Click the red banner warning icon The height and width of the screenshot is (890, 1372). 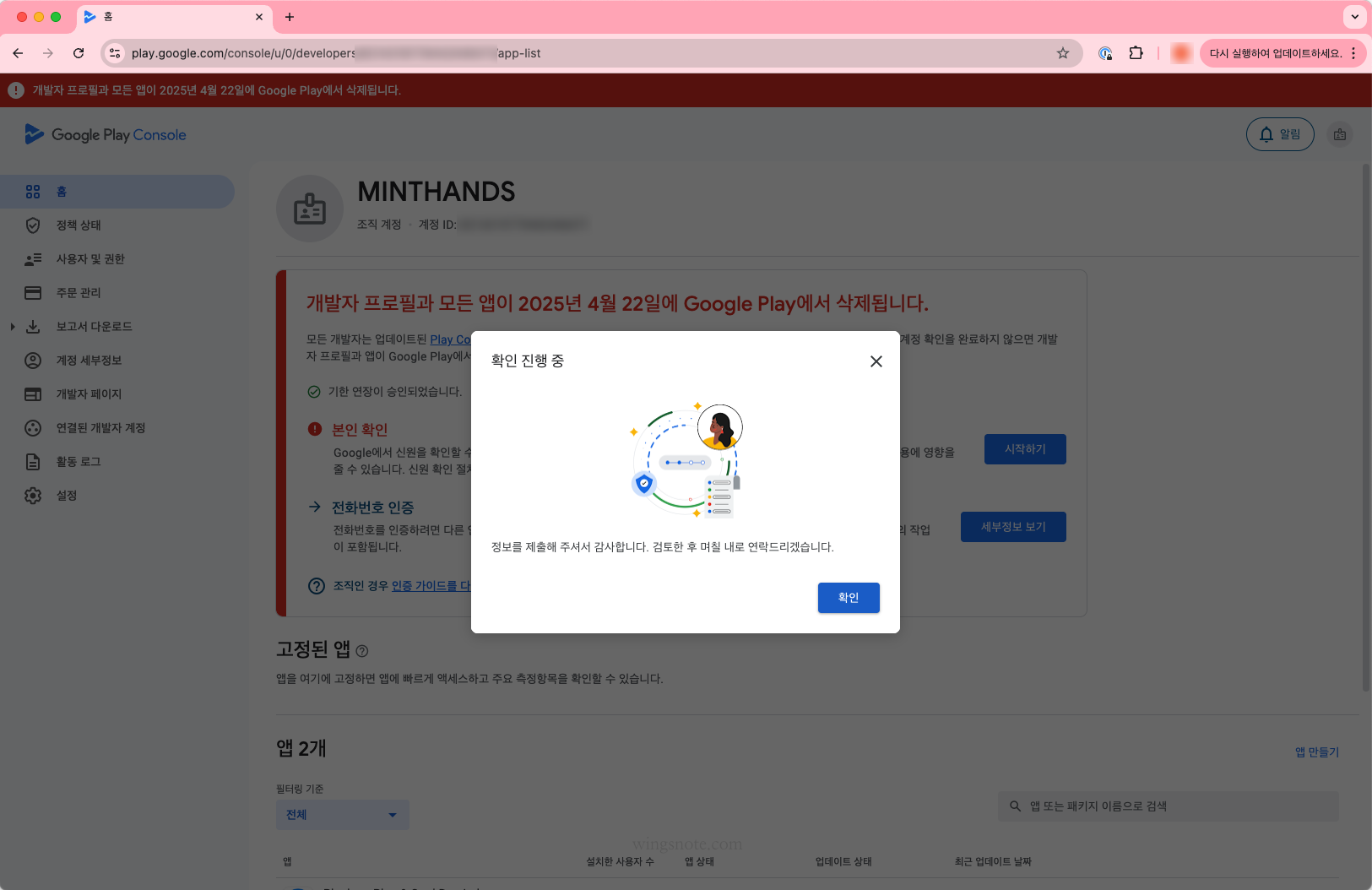16,90
